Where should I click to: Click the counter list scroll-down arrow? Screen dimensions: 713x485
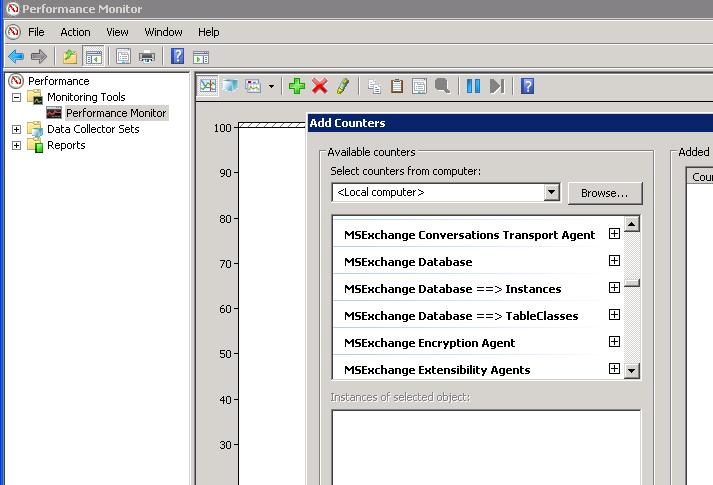point(632,370)
